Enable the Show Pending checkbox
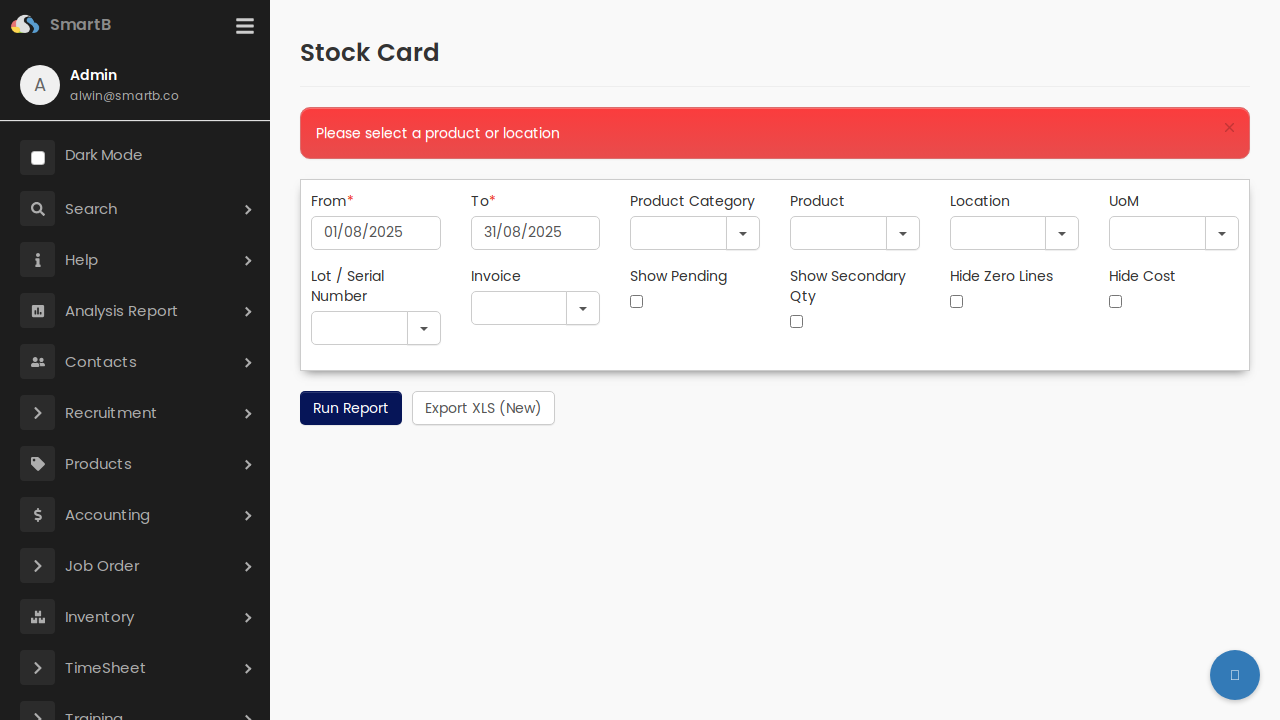The image size is (1280, 720). tap(636, 301)
